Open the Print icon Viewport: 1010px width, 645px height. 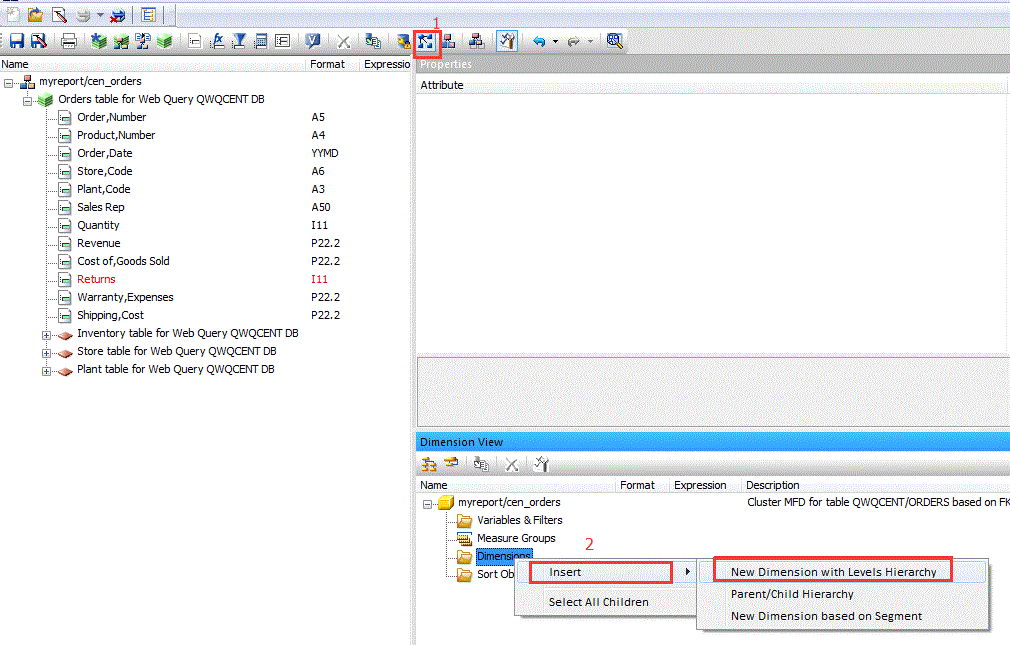click(66, 40)
